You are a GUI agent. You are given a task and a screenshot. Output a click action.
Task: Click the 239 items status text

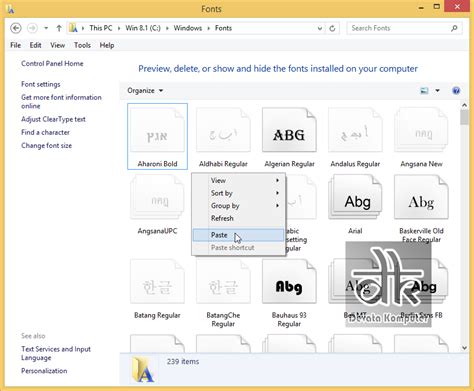tap(183, 361)
